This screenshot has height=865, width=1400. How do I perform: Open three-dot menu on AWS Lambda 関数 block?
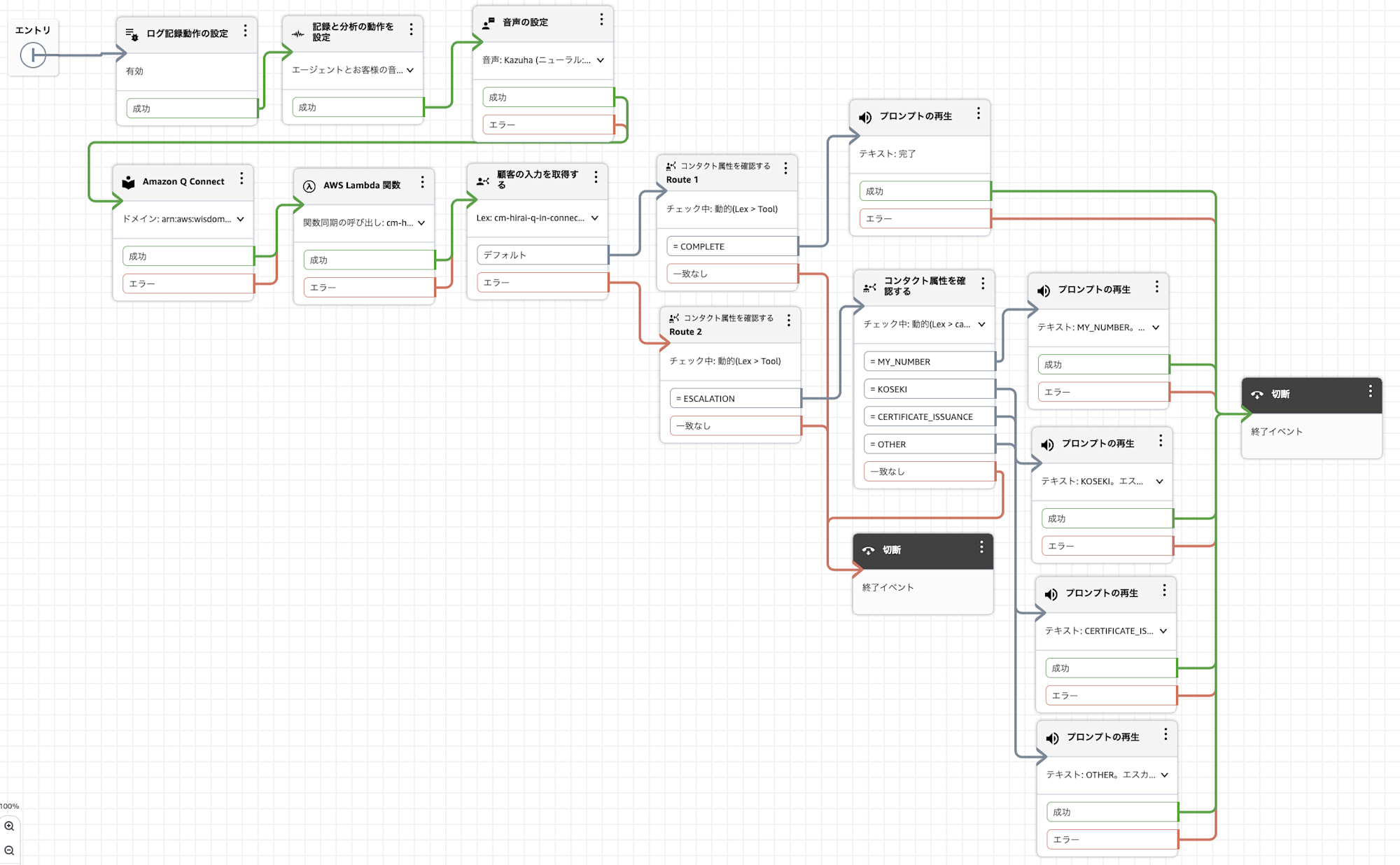422,182
